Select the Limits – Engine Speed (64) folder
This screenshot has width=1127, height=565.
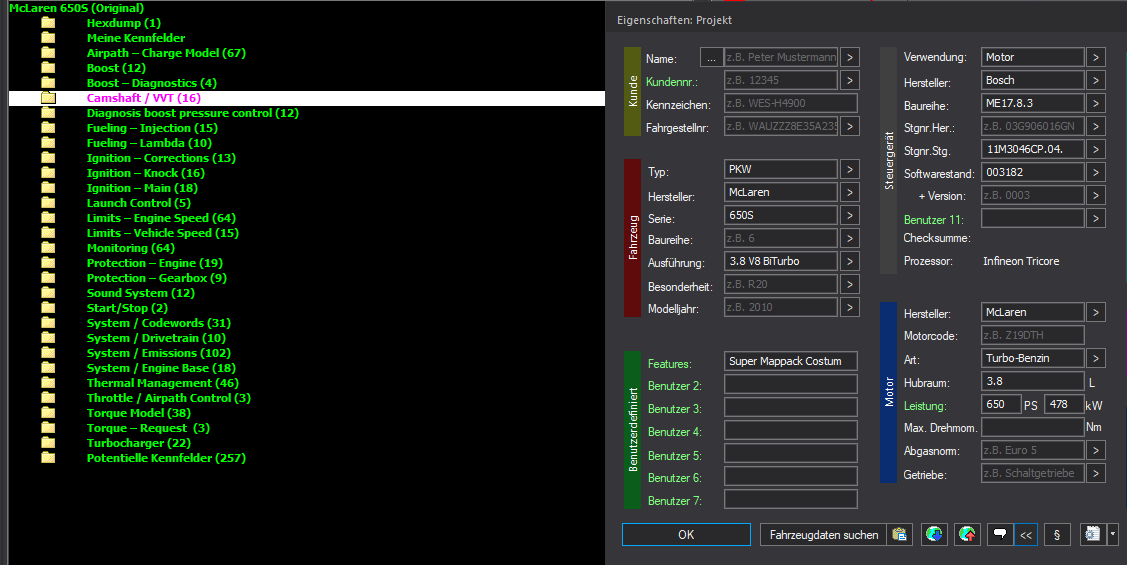[x=161, y=219]
